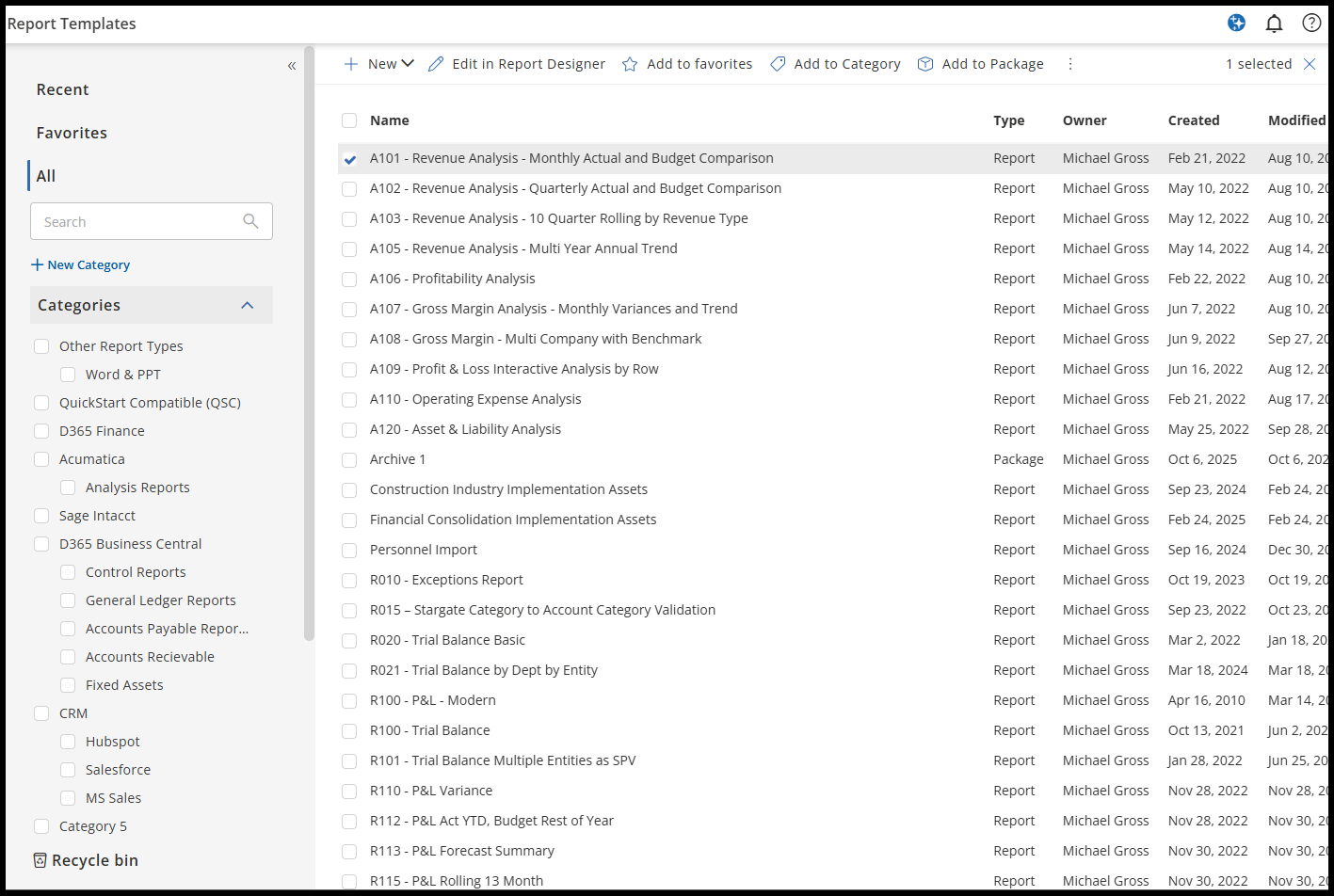Open the more options ellipsis menu
This screenshot has height=896, width=1334.
click(x=1069, y=64)
